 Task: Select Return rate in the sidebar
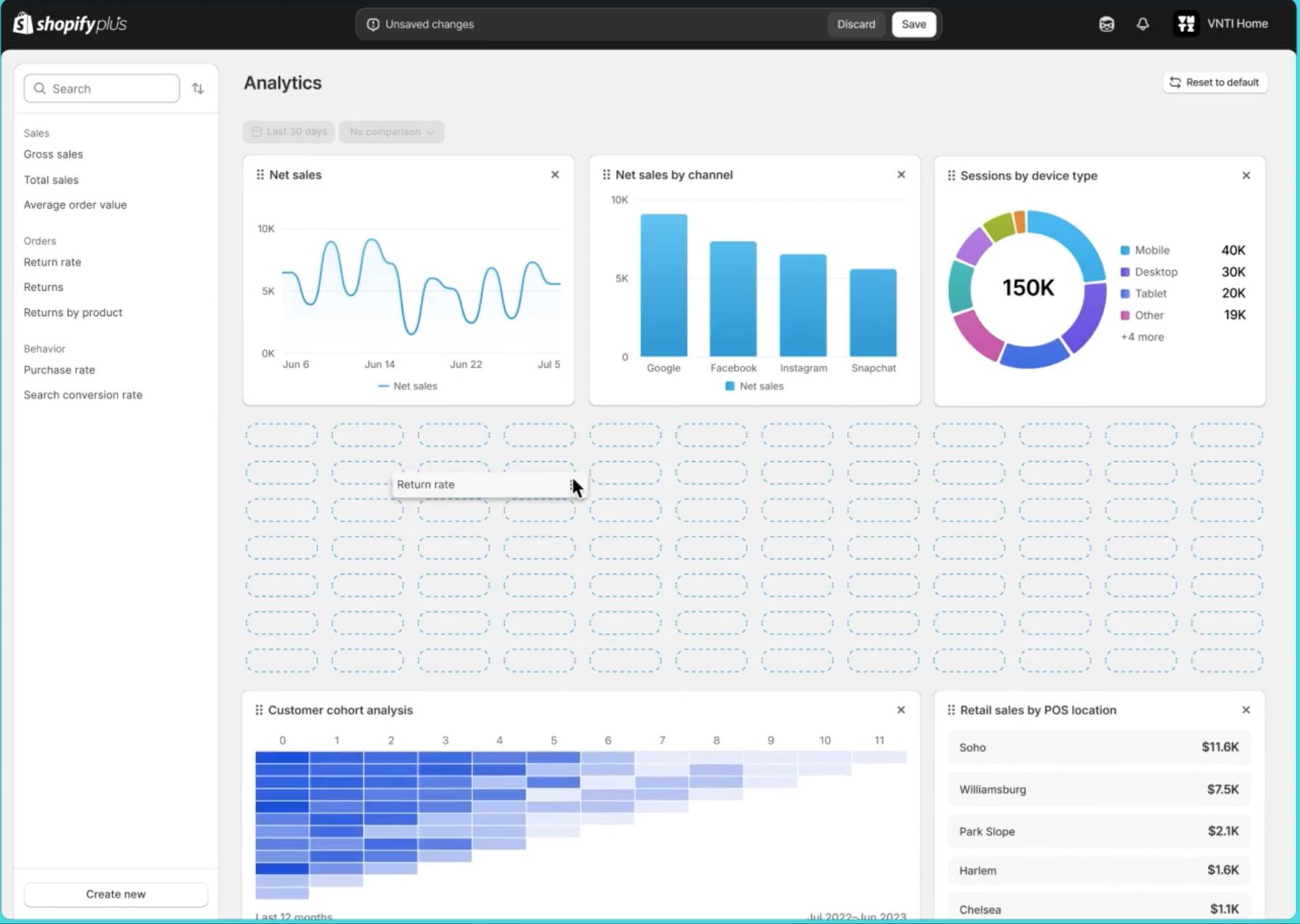52,263
